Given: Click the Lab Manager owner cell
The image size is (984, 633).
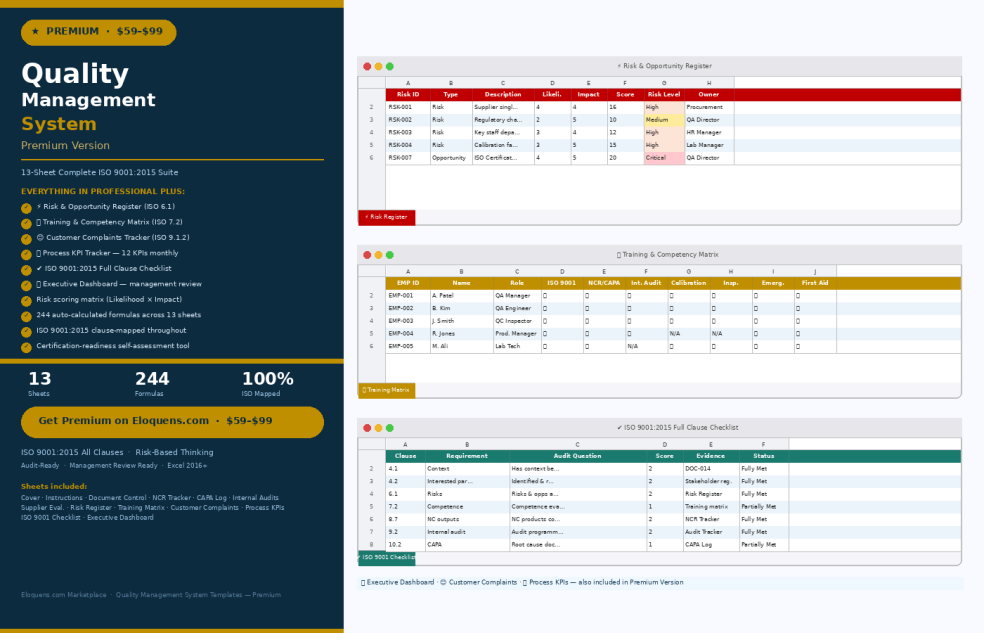Looking at the screenshot, I should (709, 146).
